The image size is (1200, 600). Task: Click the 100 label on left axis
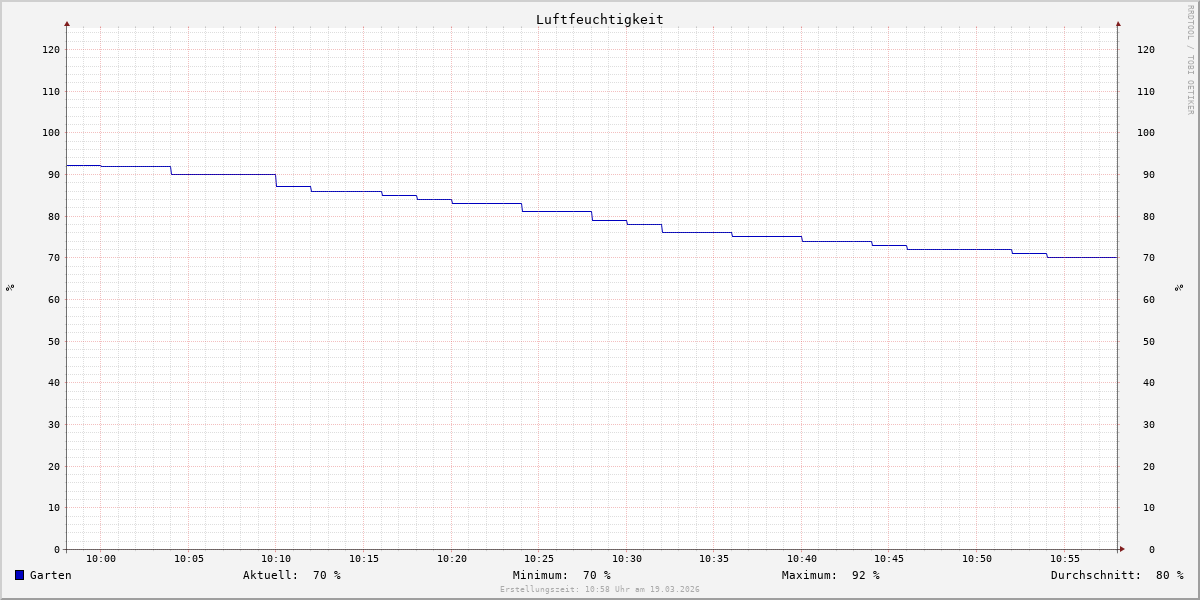51,132
